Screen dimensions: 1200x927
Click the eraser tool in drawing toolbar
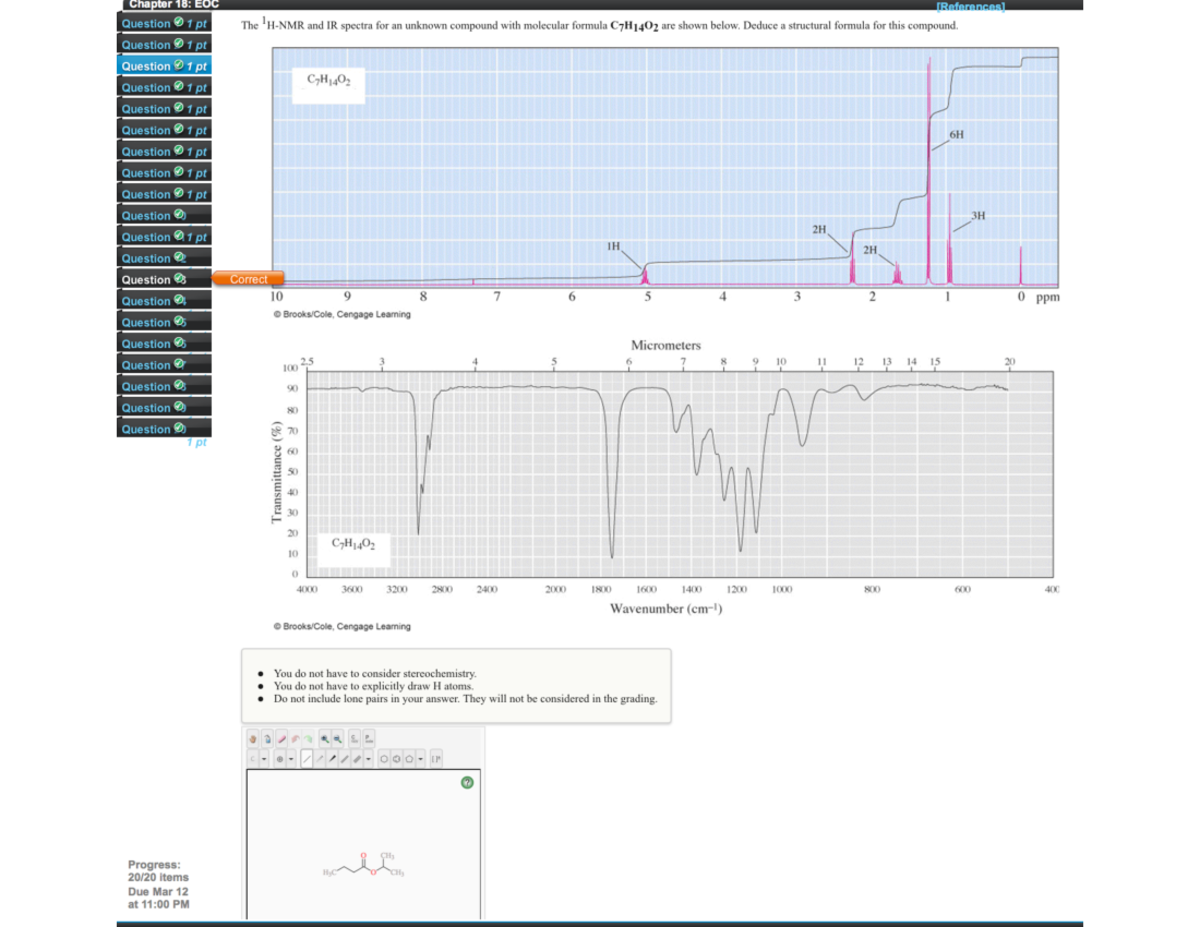282,739
